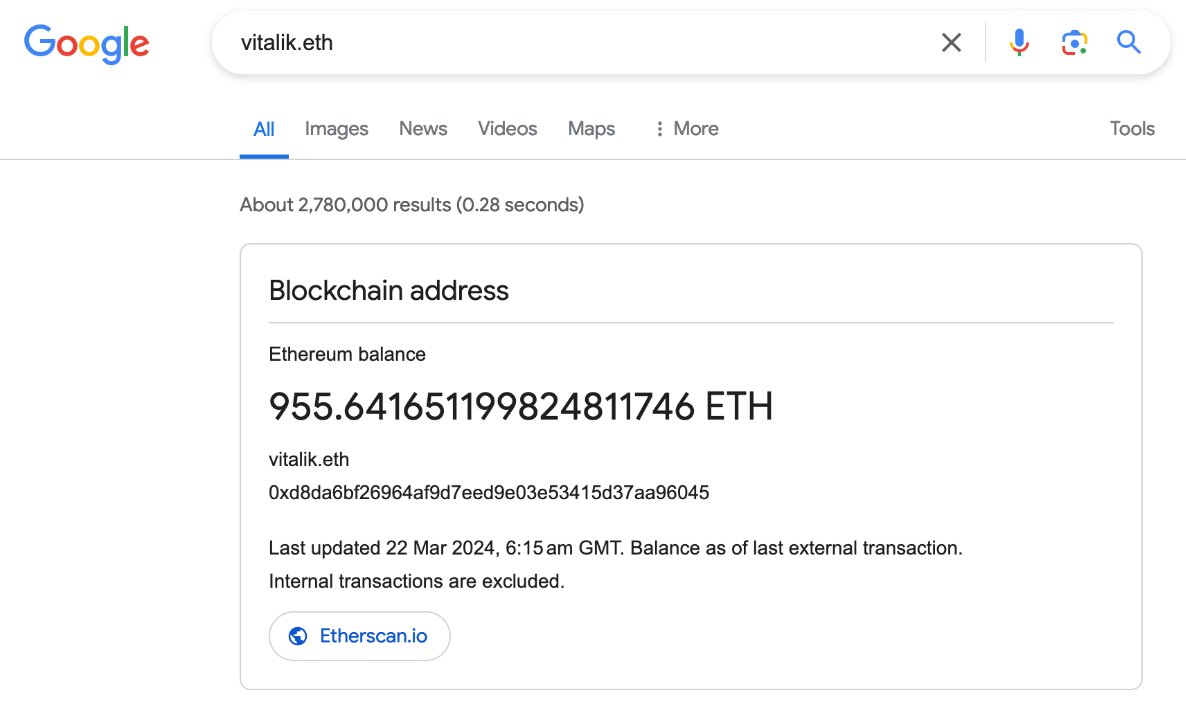
Task: Switch to the Images tab
Action: click(x=336, y=128)
